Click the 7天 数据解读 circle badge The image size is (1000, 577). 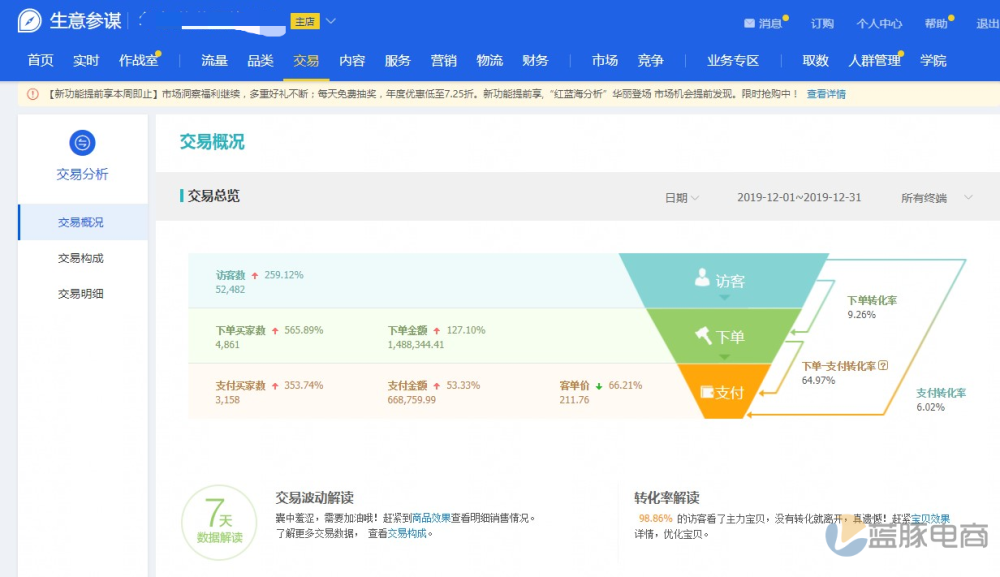(x=219, y=523)
